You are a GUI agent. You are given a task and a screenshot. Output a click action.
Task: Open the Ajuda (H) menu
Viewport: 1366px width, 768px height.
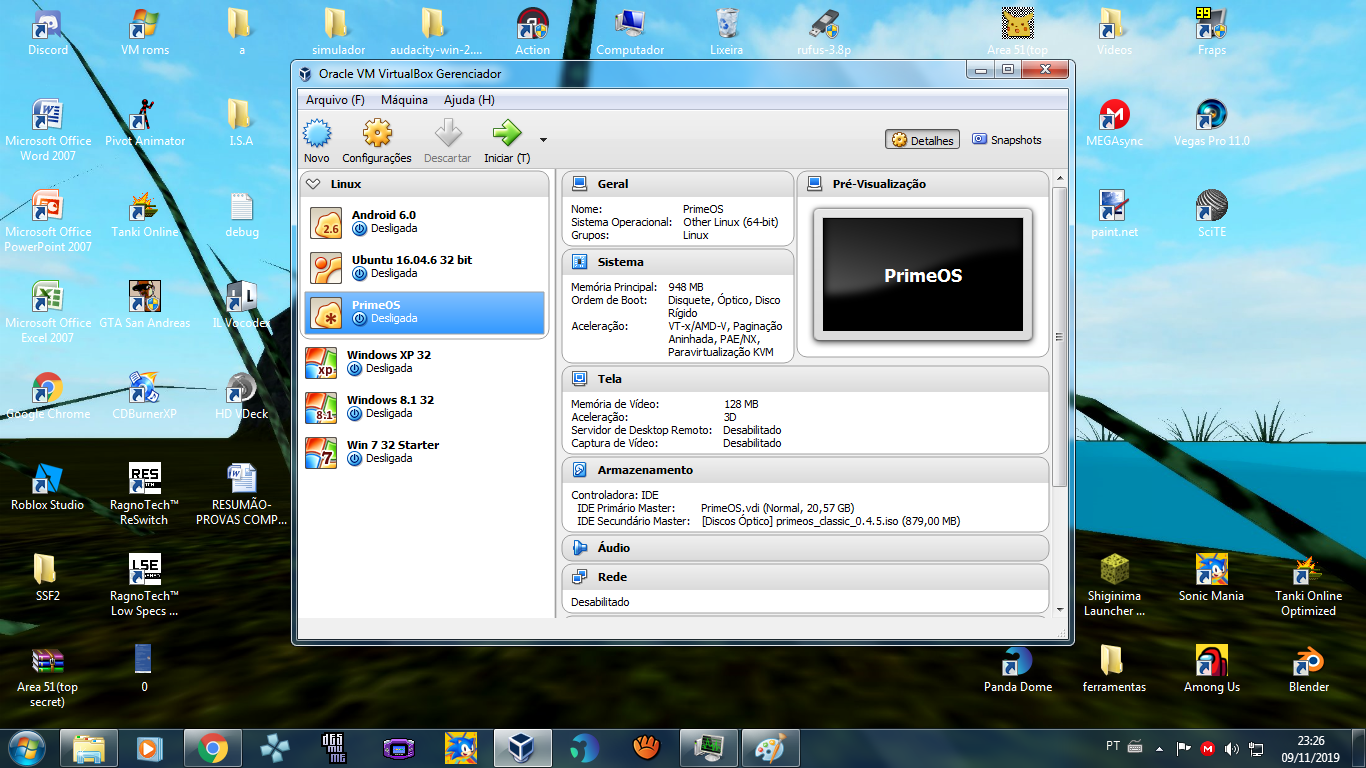[x=469, y=100]
